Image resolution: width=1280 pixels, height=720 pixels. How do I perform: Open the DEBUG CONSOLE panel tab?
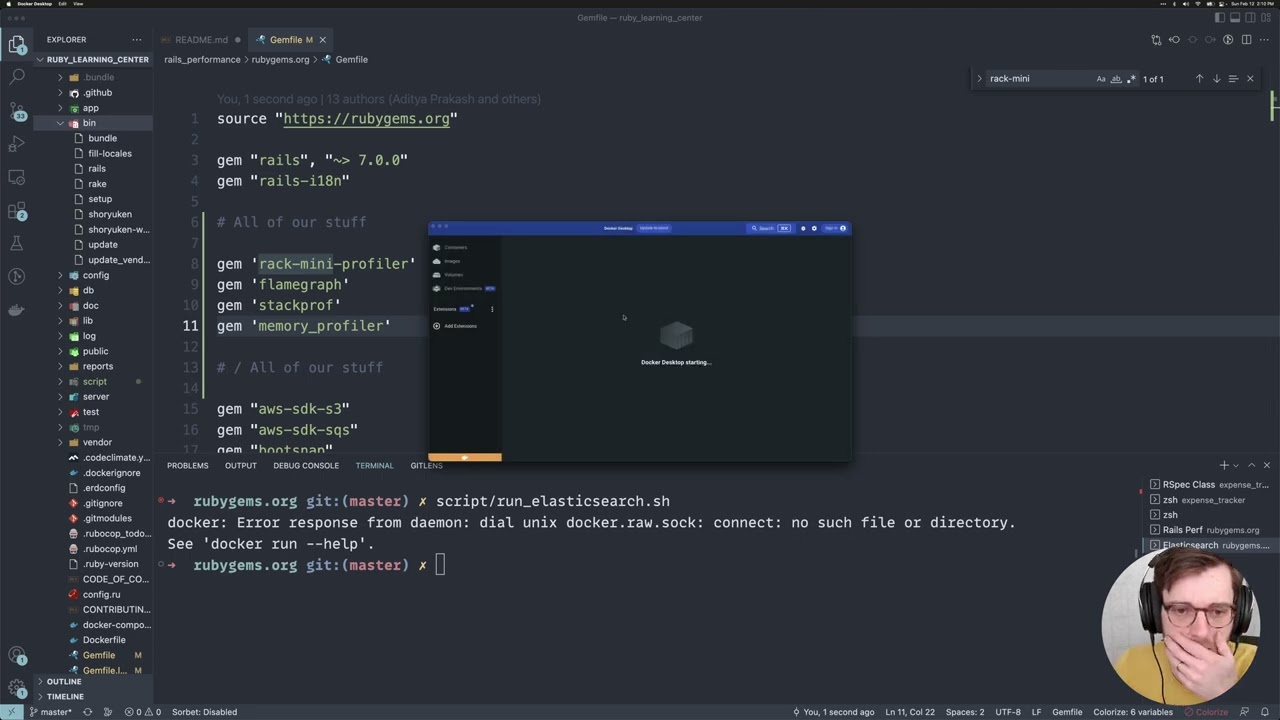tap(306, 465)
